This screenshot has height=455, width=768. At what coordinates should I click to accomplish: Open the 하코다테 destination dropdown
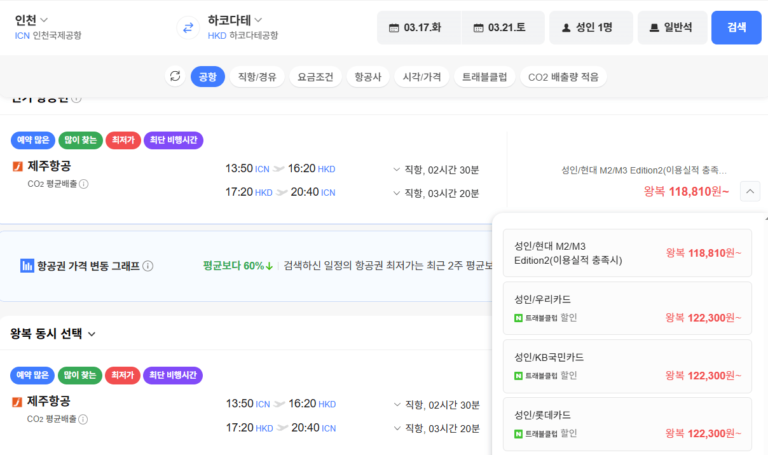[x=235, y=19]
